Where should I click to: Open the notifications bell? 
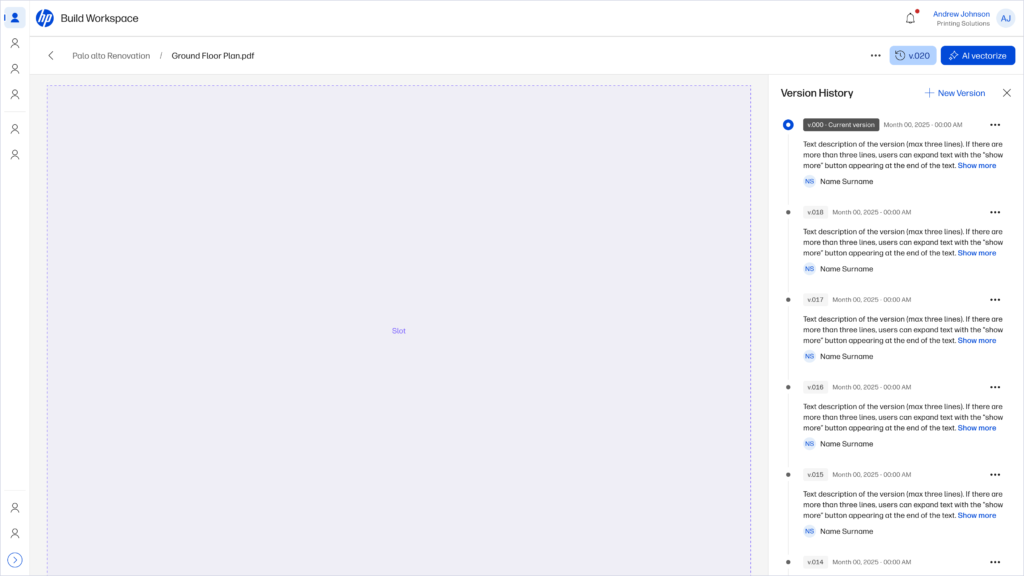pos(910,18)
